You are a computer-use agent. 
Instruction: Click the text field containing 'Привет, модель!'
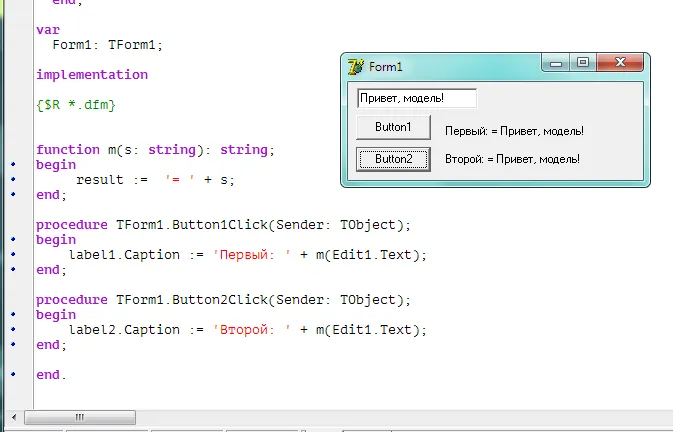point(416,98)
